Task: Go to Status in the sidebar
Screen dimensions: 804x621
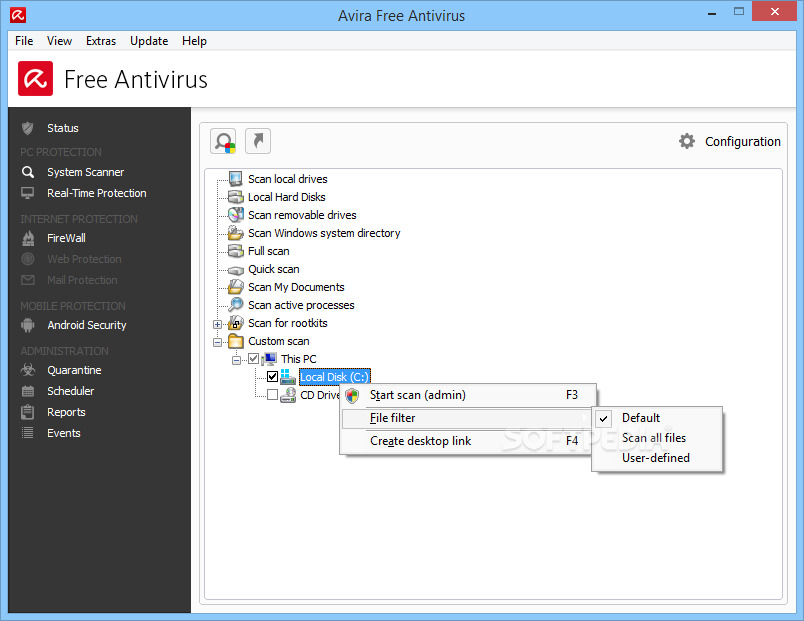Action: (x=63, y=128)
